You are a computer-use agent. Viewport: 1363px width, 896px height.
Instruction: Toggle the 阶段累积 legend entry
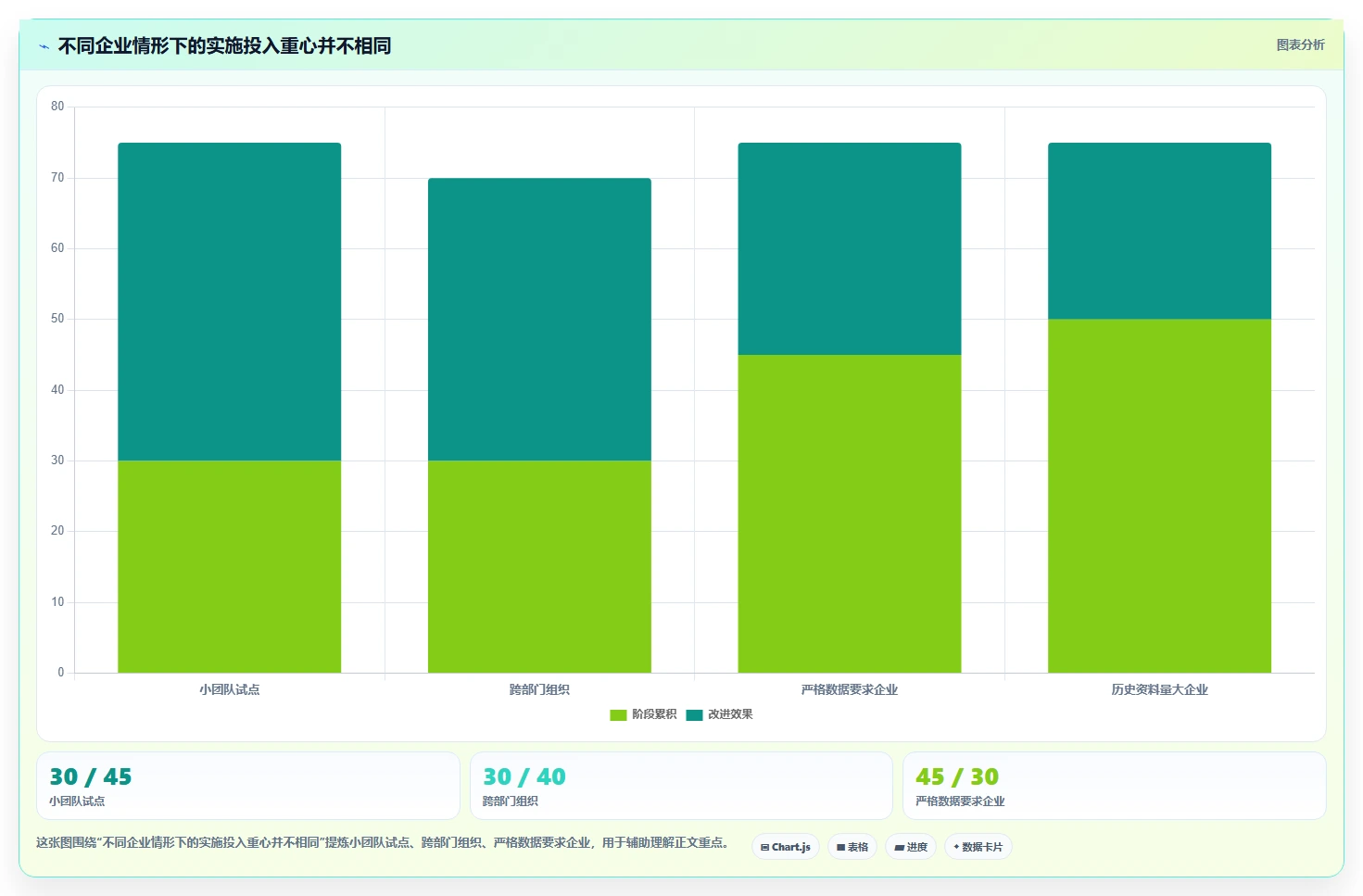tap(643, 714)
